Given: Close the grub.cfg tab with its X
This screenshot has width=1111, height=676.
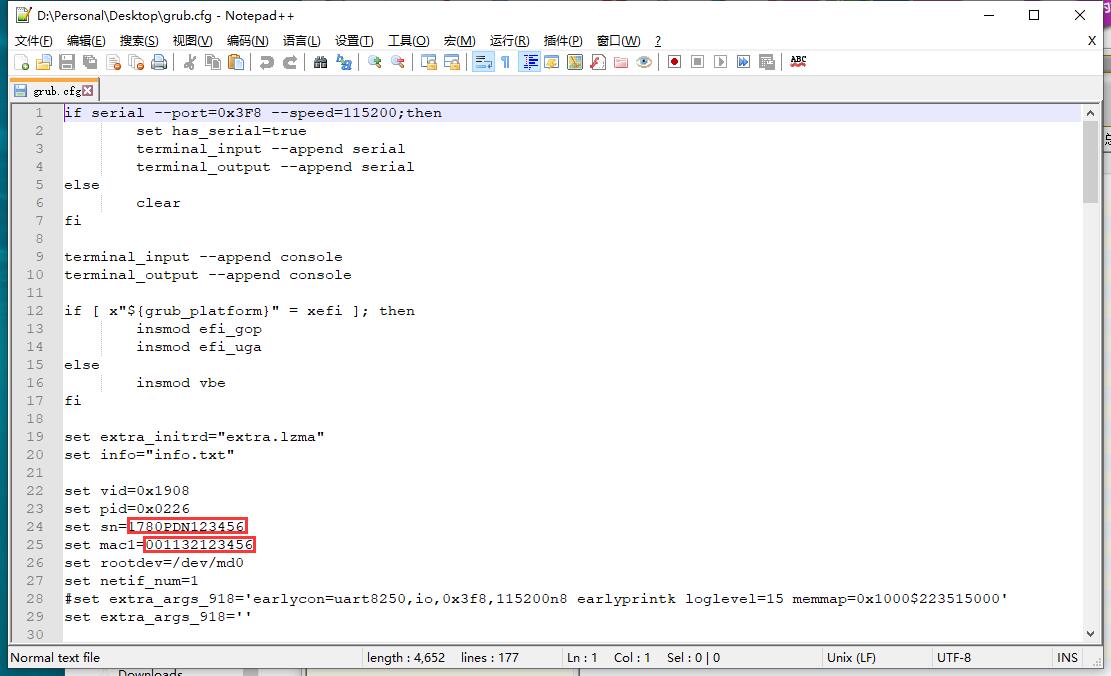Looking at the screenshot, I should pos(88,90).
